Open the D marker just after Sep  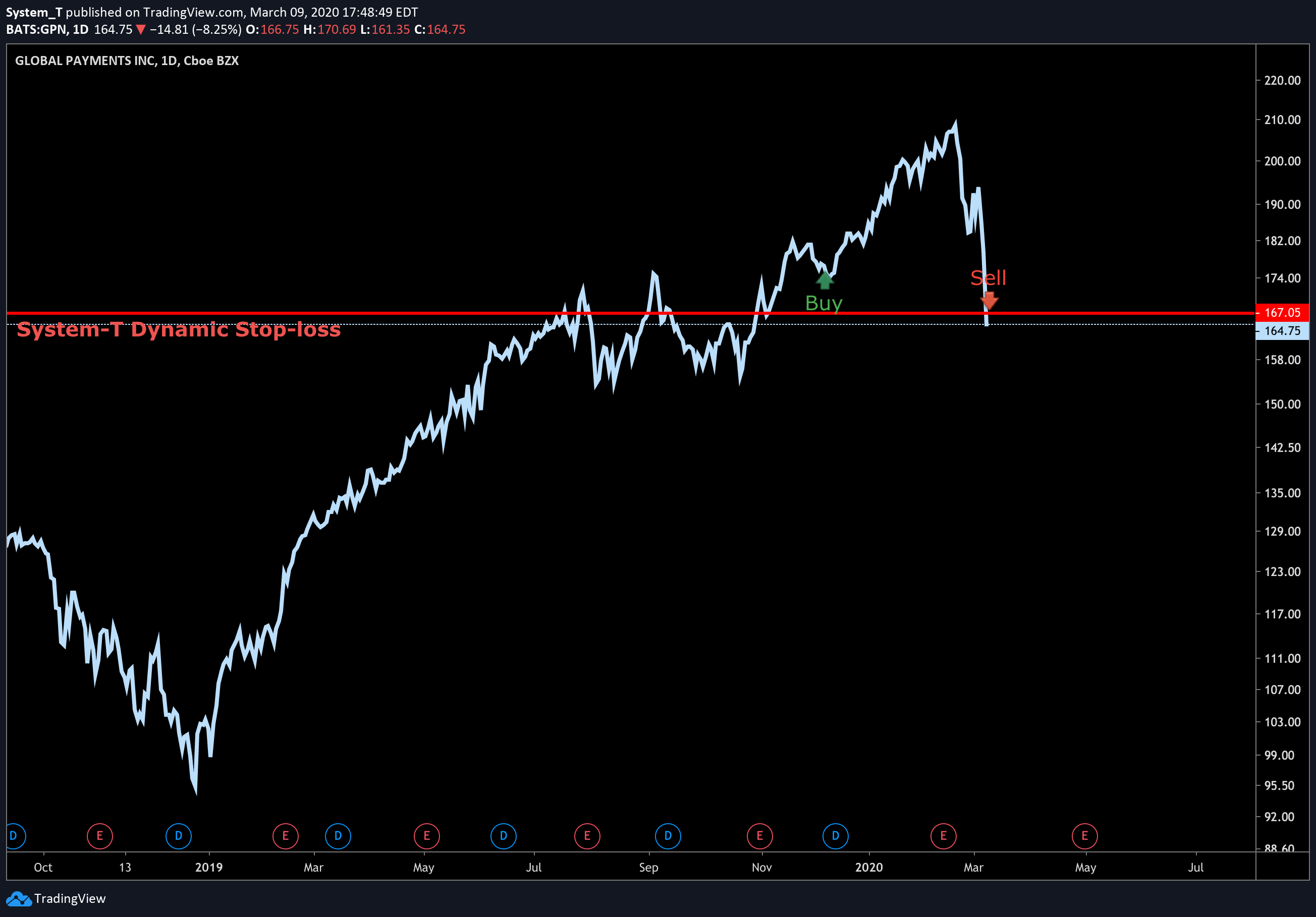[668, 836]
